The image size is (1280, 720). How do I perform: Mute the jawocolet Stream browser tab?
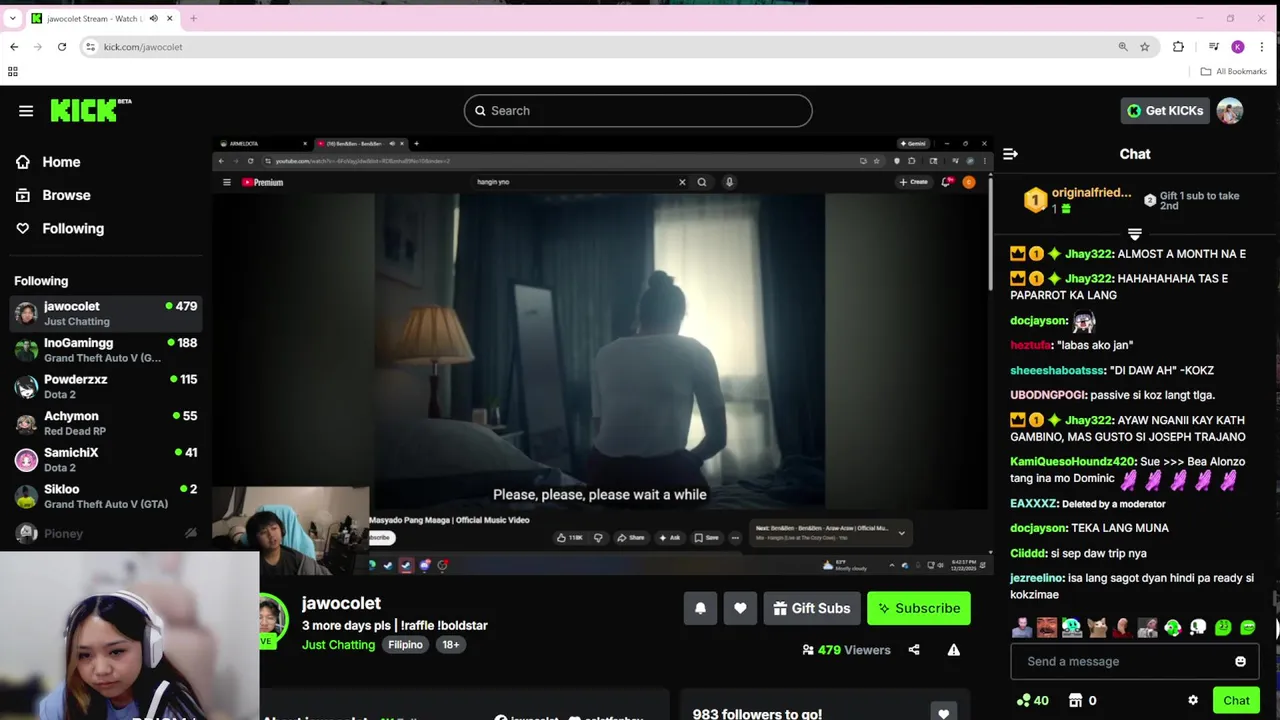[153, 18]
